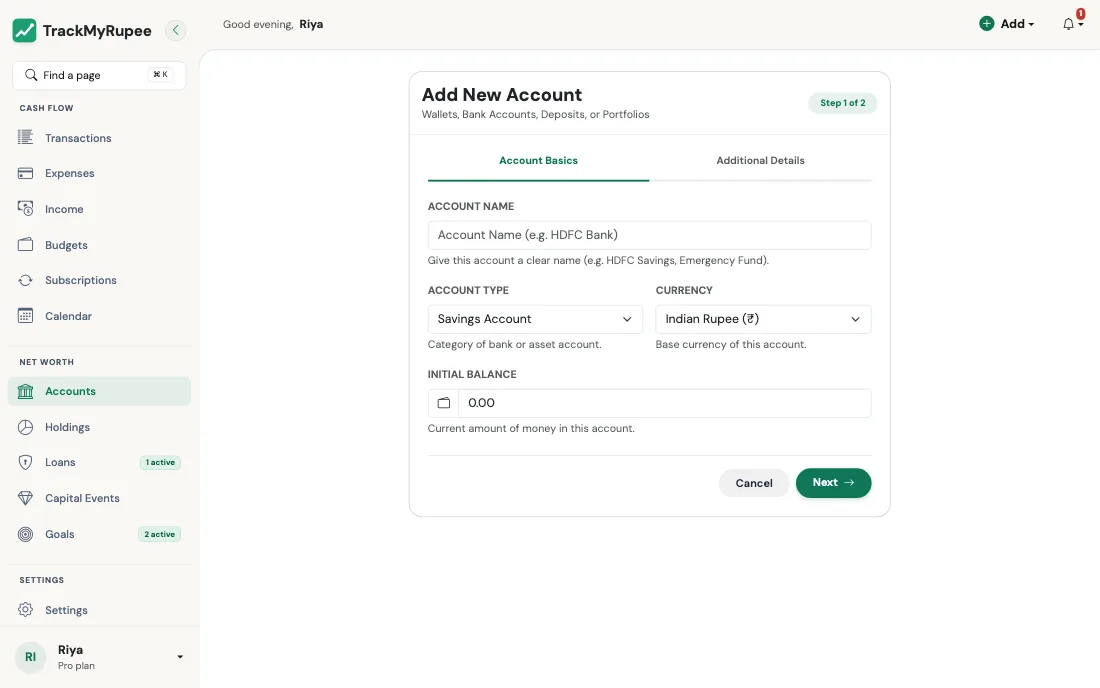Open the Income page
1100x688 pixels.
(99, 209)
